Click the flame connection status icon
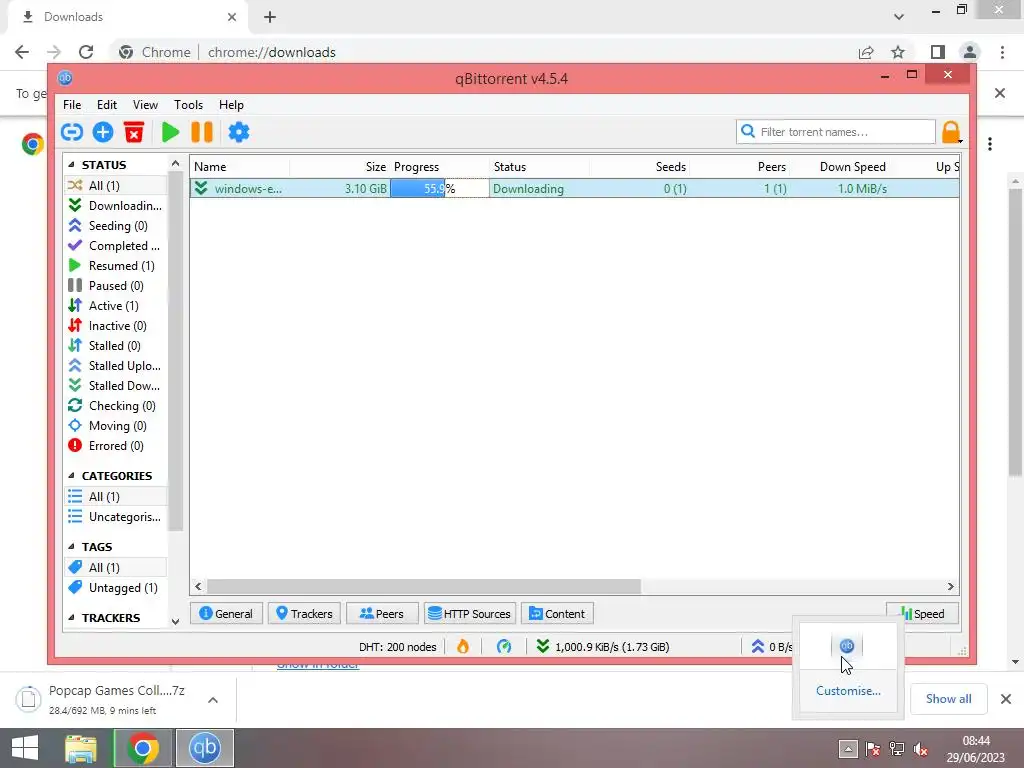The width and height of the screenshot is (1024, 768). point(463,647)
